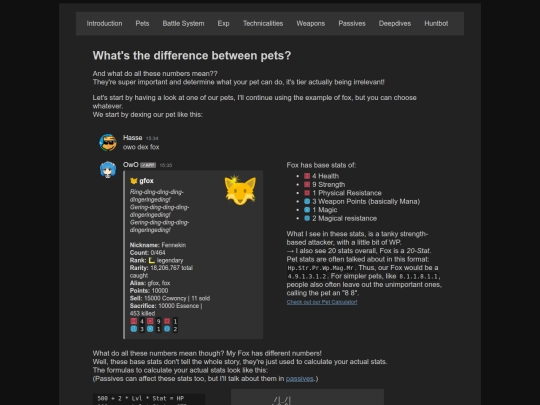
Task: Click the 'Nickname: Fennekin' line
Action: point(158,245)
